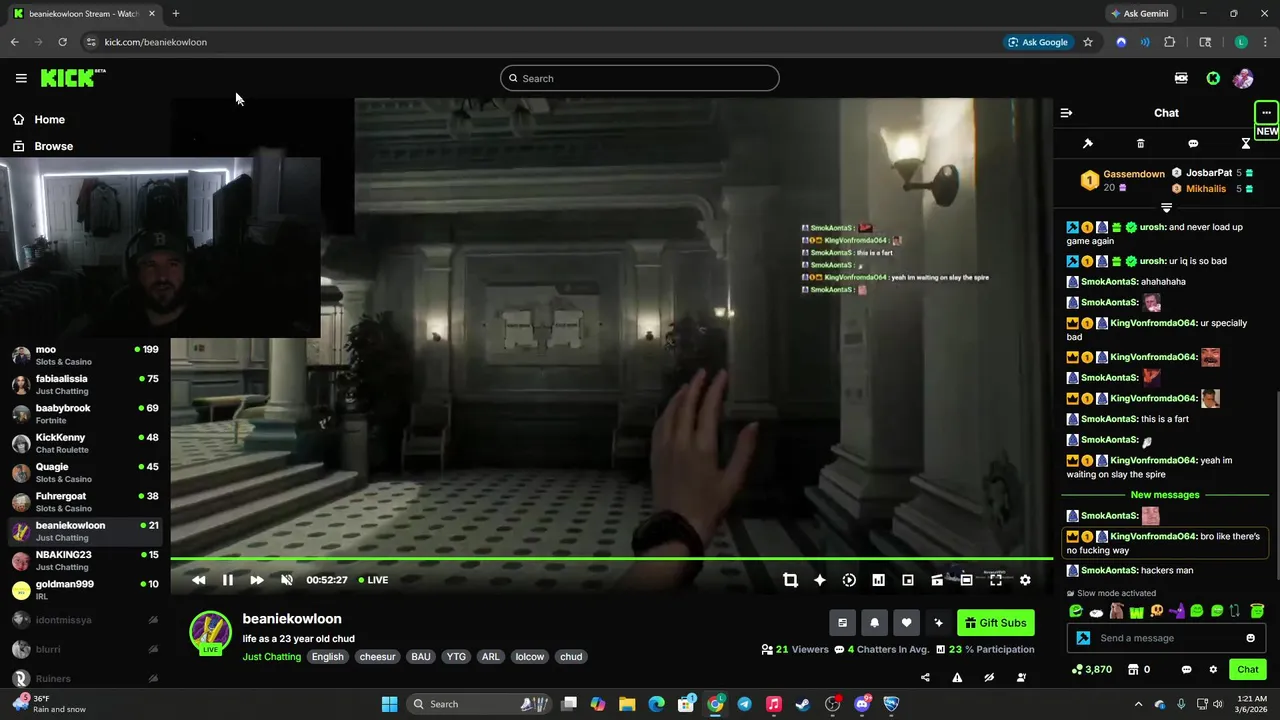Enter fullscreen video mode
The width and height of the screenshot is (1280, 720).
point(996,580)
